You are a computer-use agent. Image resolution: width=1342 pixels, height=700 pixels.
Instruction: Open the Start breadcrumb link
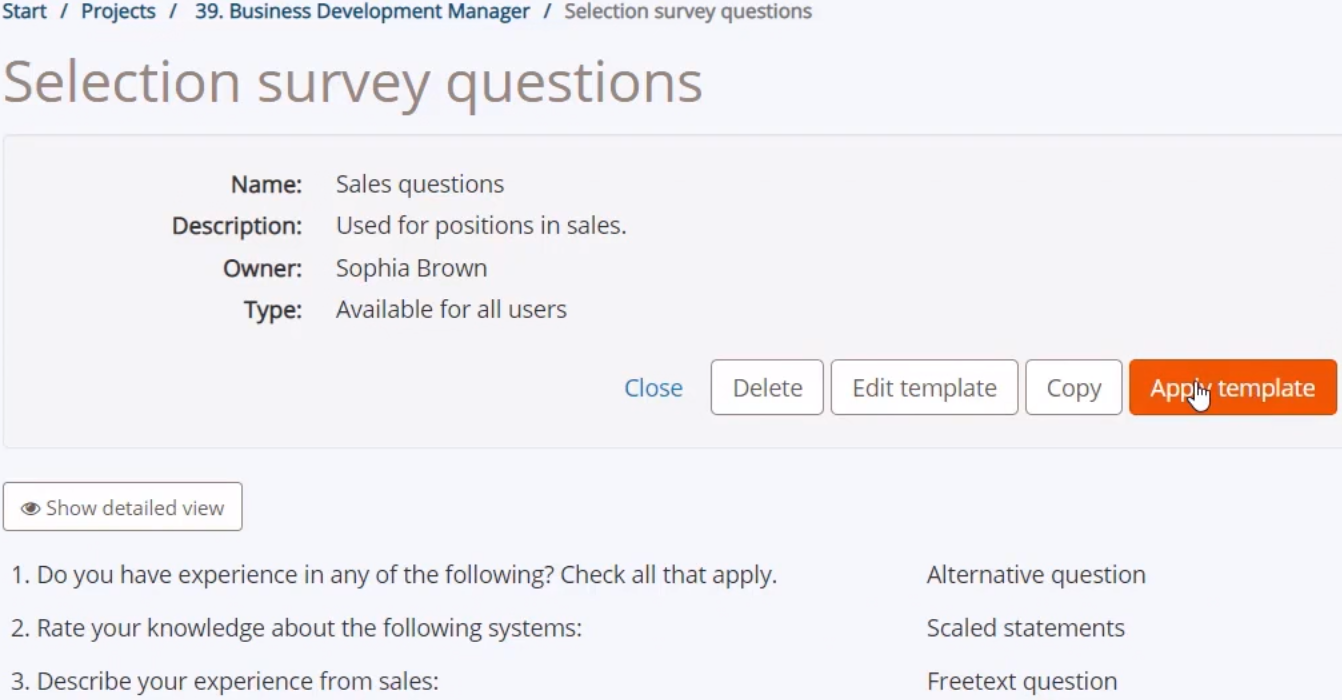(25, 12)
